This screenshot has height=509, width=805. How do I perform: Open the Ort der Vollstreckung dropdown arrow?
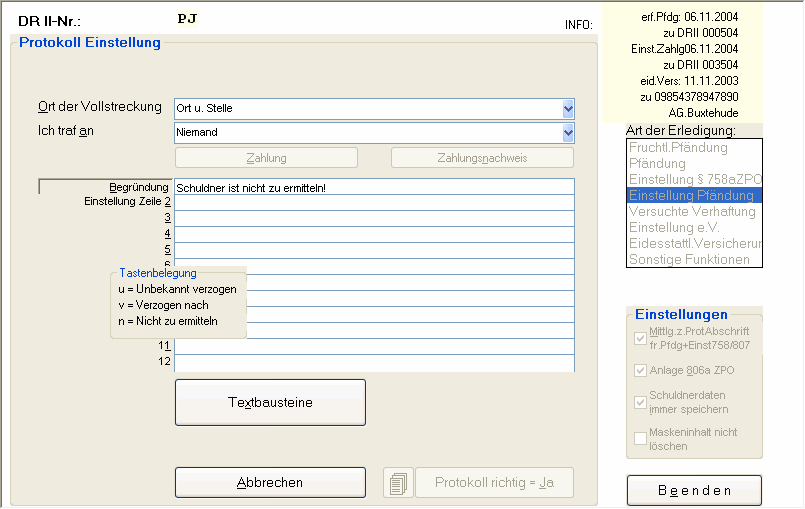pos(568,108)
